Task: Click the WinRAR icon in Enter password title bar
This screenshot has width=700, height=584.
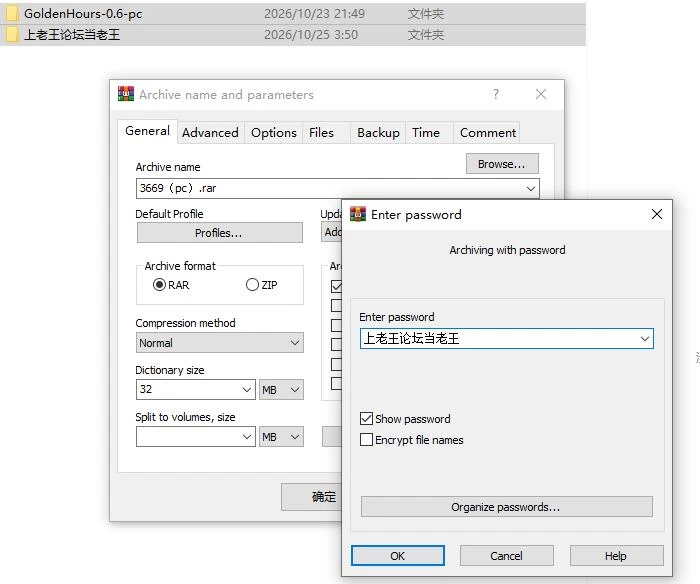Action: click(358, 214)
